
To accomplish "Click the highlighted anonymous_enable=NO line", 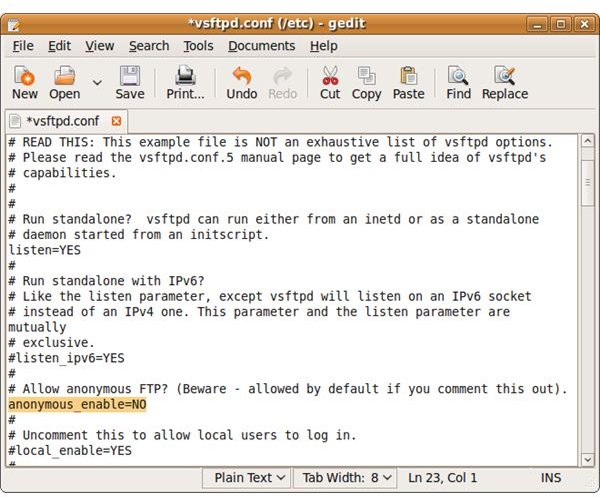I will click(x=77, y=404).
